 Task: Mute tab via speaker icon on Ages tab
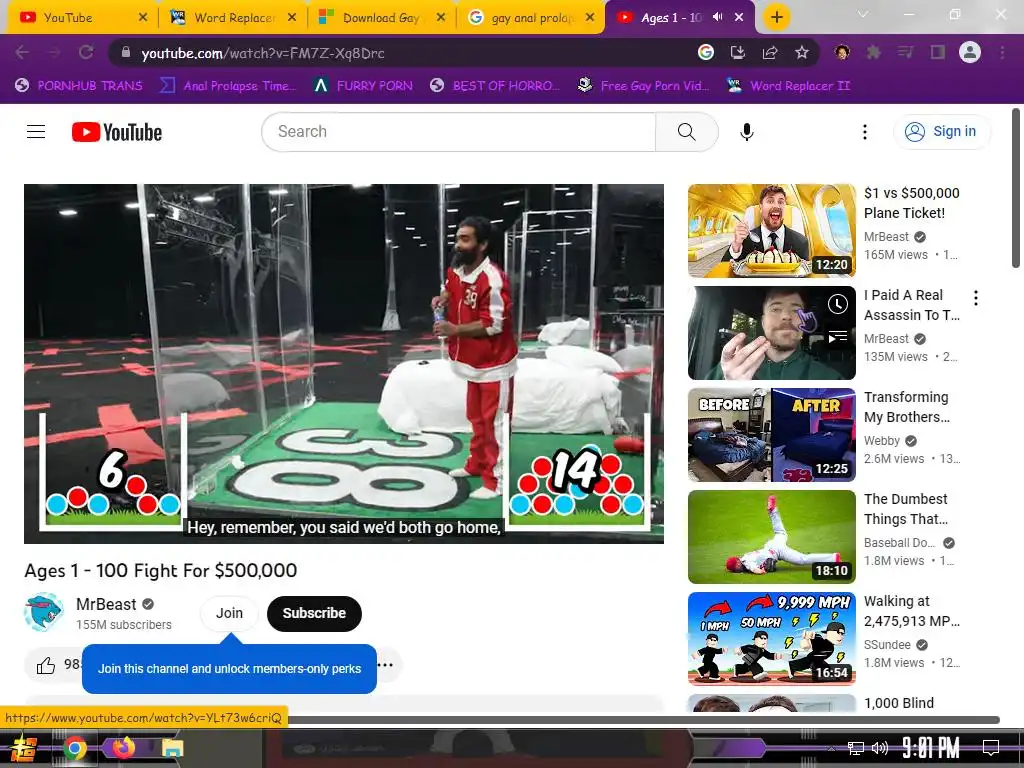point(718,17)
